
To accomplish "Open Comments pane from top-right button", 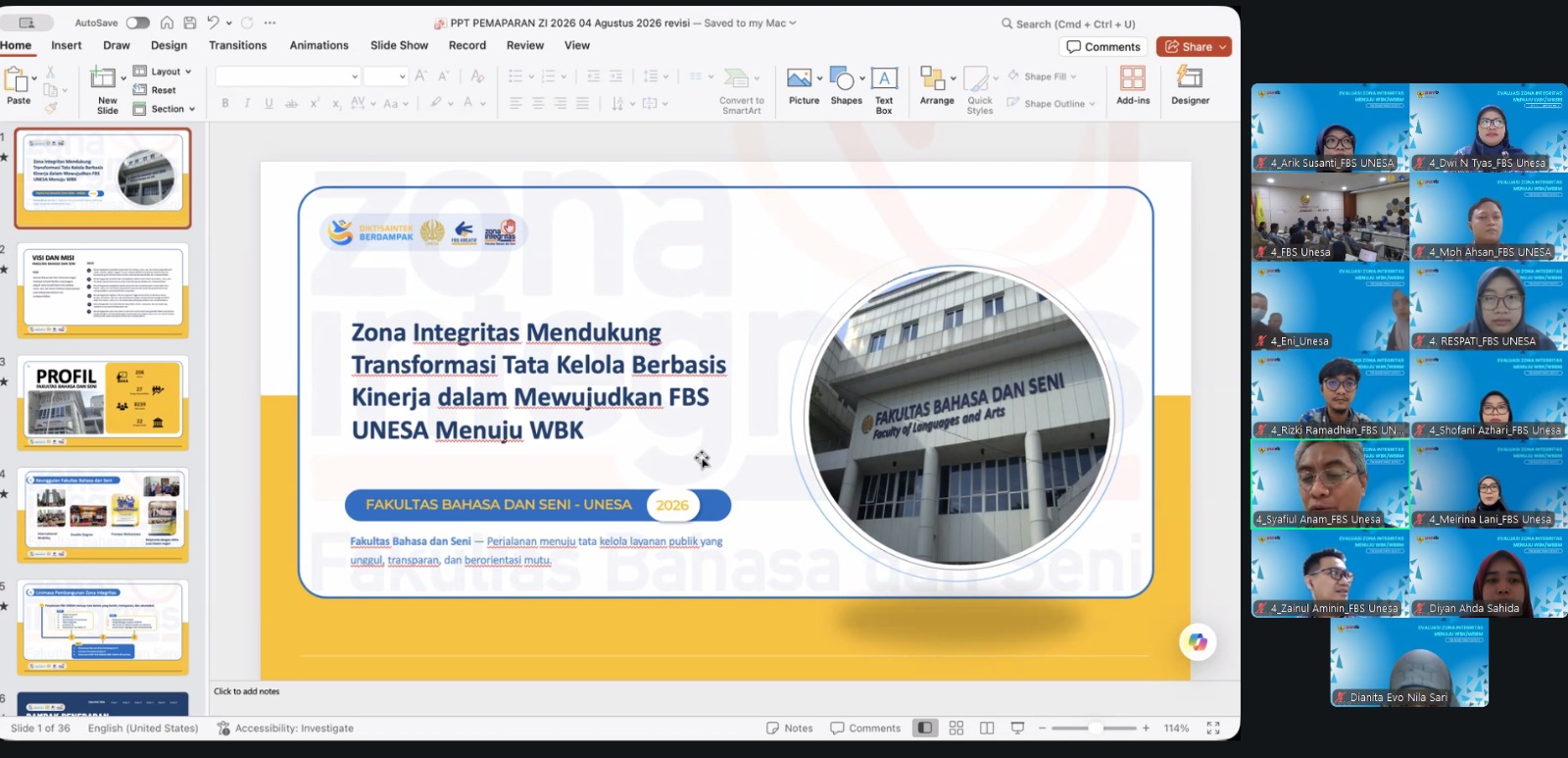I will point(1103,47).
